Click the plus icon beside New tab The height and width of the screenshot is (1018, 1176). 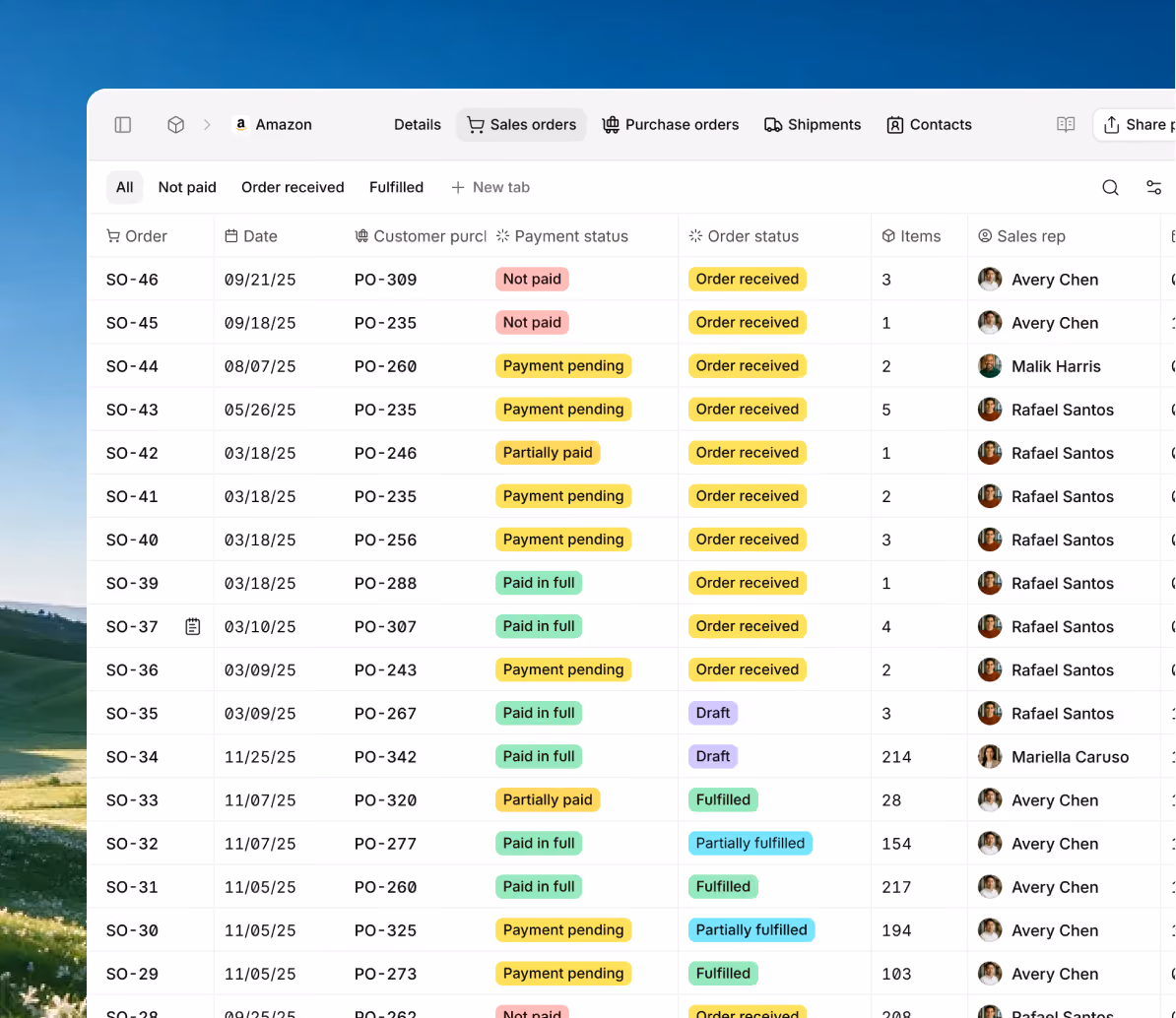tap(458, 187)
